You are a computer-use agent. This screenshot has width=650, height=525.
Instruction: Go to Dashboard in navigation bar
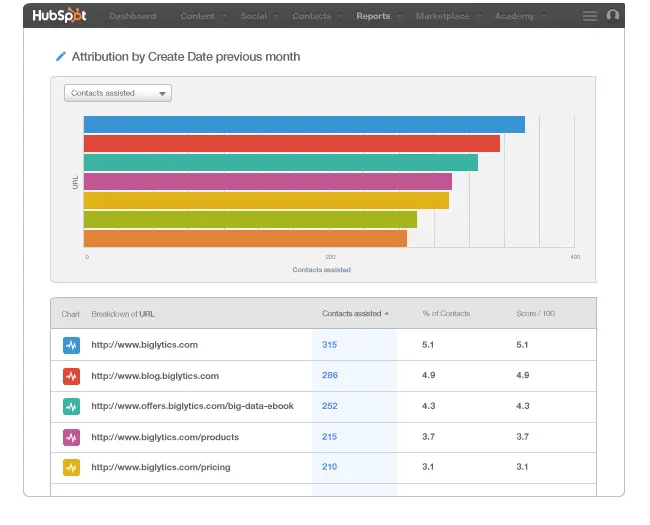(x=132, y=16)
